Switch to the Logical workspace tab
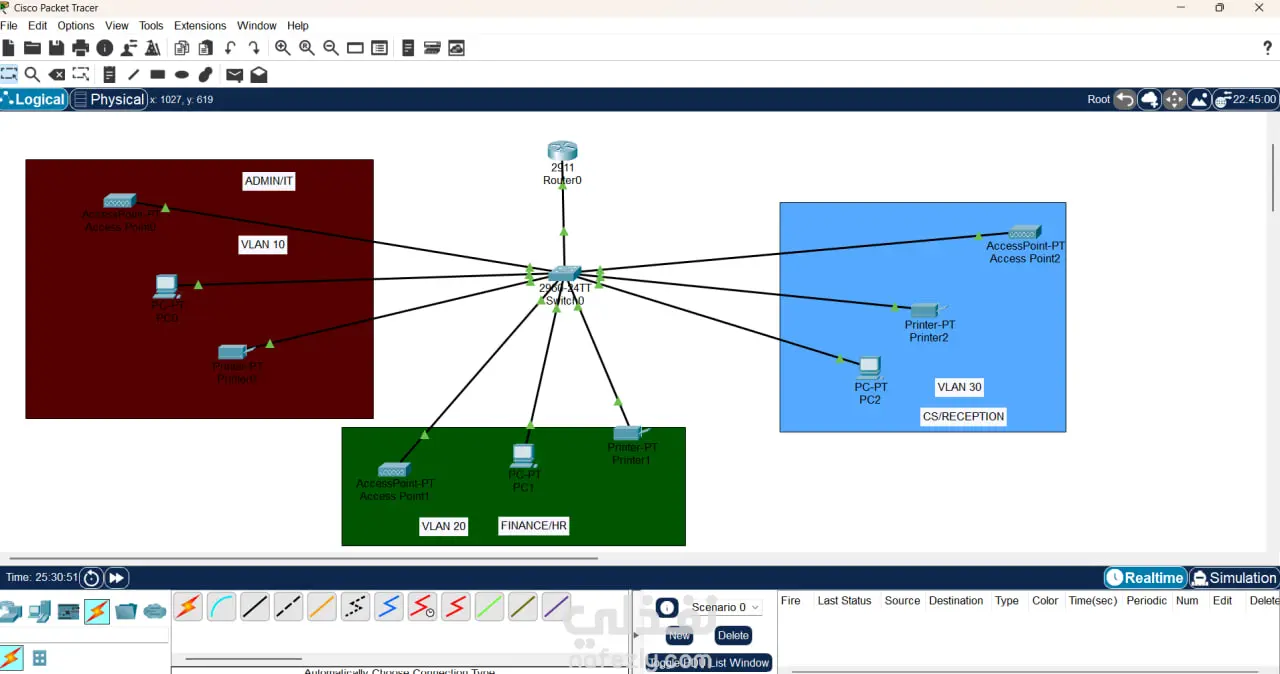 (x=34, y=99)
